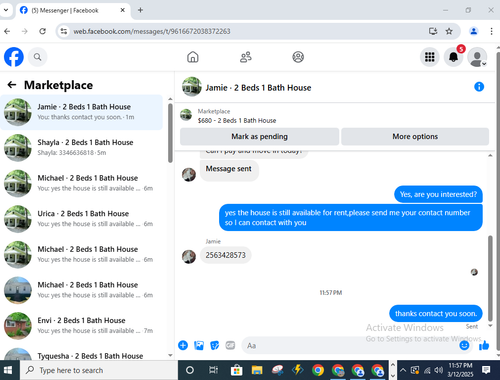Open the Chrome profile icon
The width and height of the screenshot is (500, 380).
(x=473, y=31)
